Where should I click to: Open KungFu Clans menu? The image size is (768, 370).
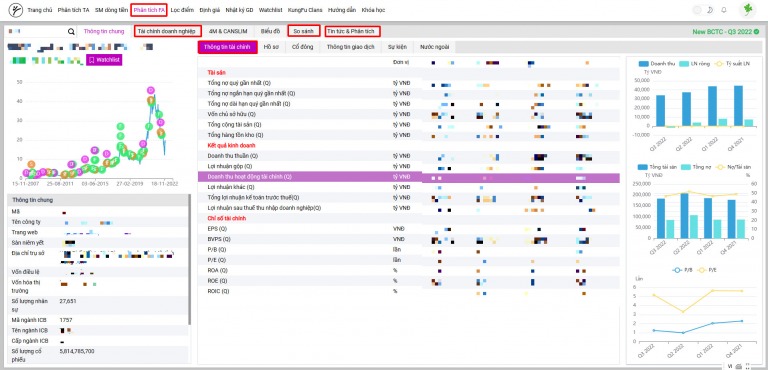tap(305, 10)
